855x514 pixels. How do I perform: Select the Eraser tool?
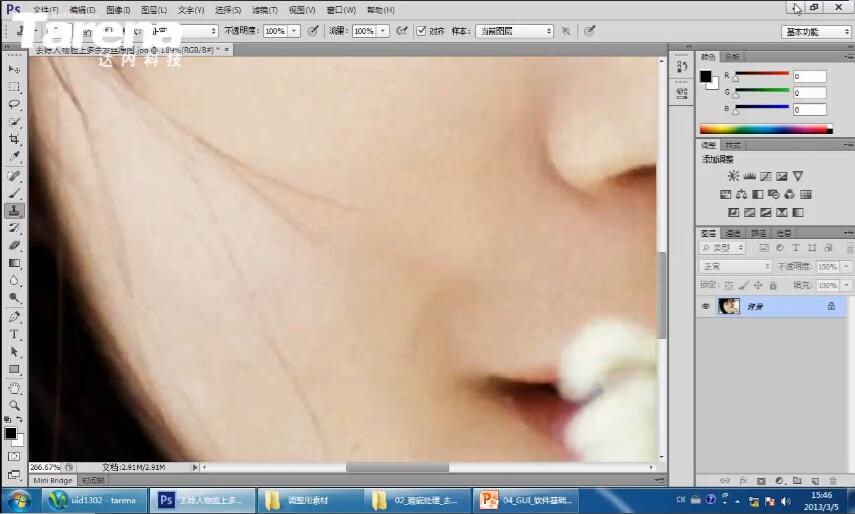tap(14, 245)
